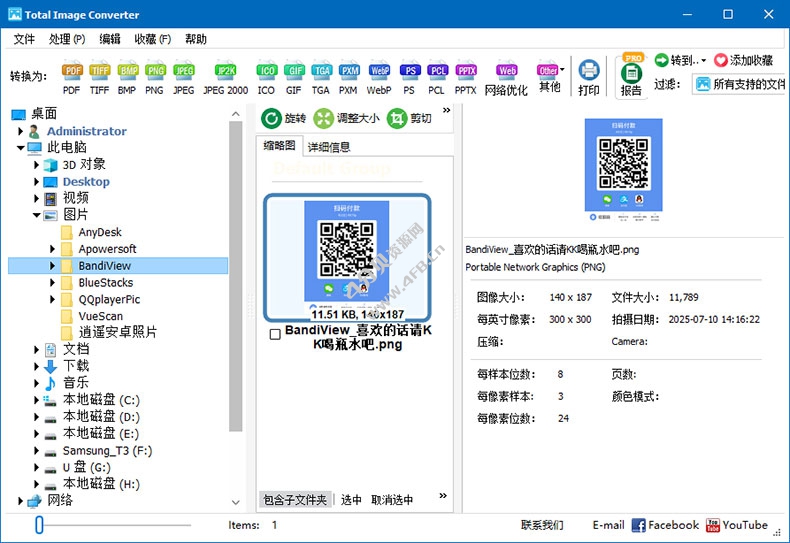Click the E-mail link
Viewport: 790px width, 543px height.
[x=608, y=525]
